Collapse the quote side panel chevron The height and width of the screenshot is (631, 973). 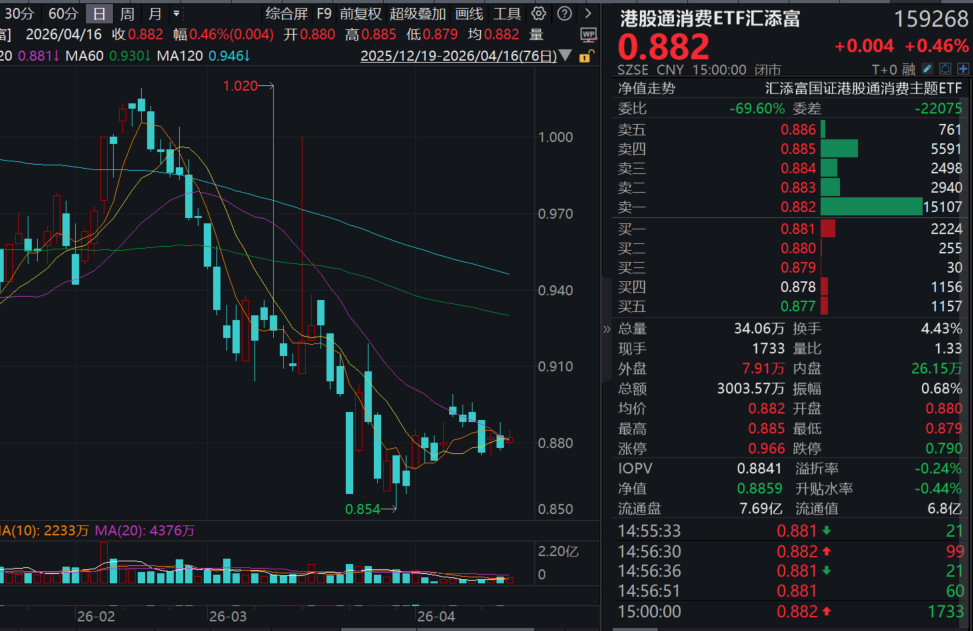tap(606, 328)
